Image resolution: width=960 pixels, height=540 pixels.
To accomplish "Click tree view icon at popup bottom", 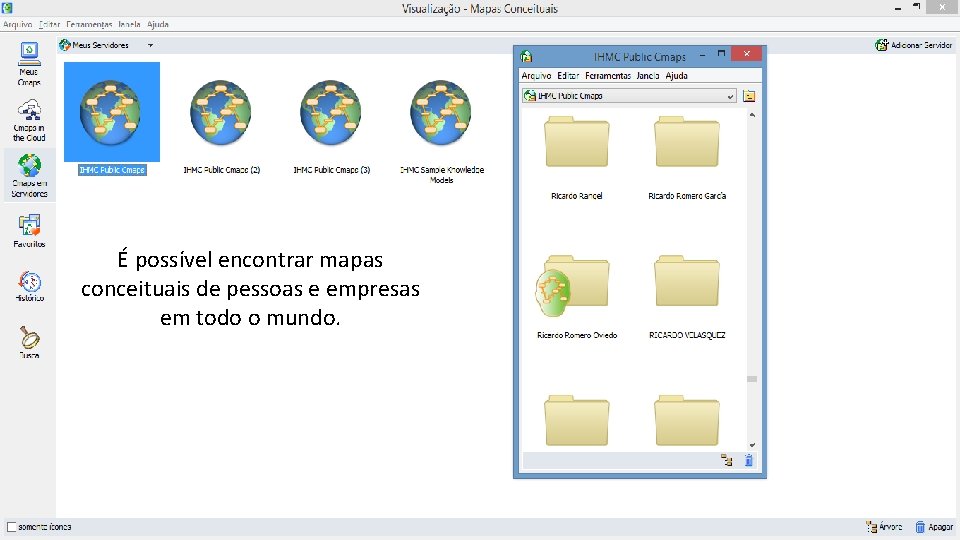I will click(727, 460).
